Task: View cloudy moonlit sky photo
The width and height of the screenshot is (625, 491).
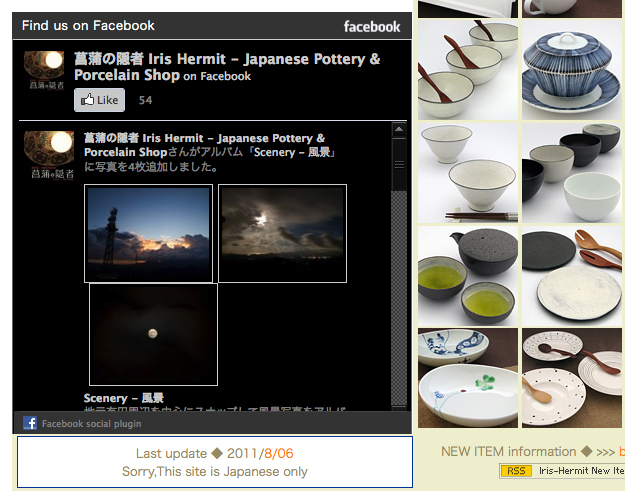Action: pos(283,234)
